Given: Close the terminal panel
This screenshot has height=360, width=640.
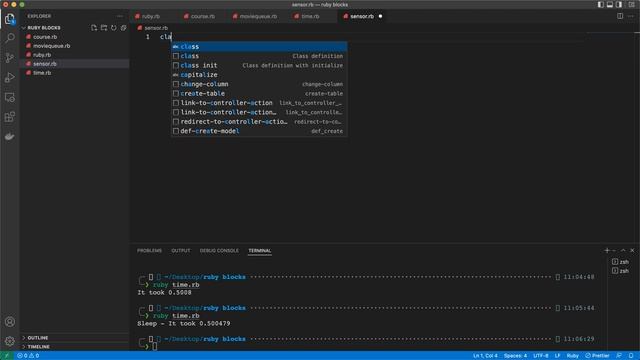Looking at the screenshot, I should point(632,250).
